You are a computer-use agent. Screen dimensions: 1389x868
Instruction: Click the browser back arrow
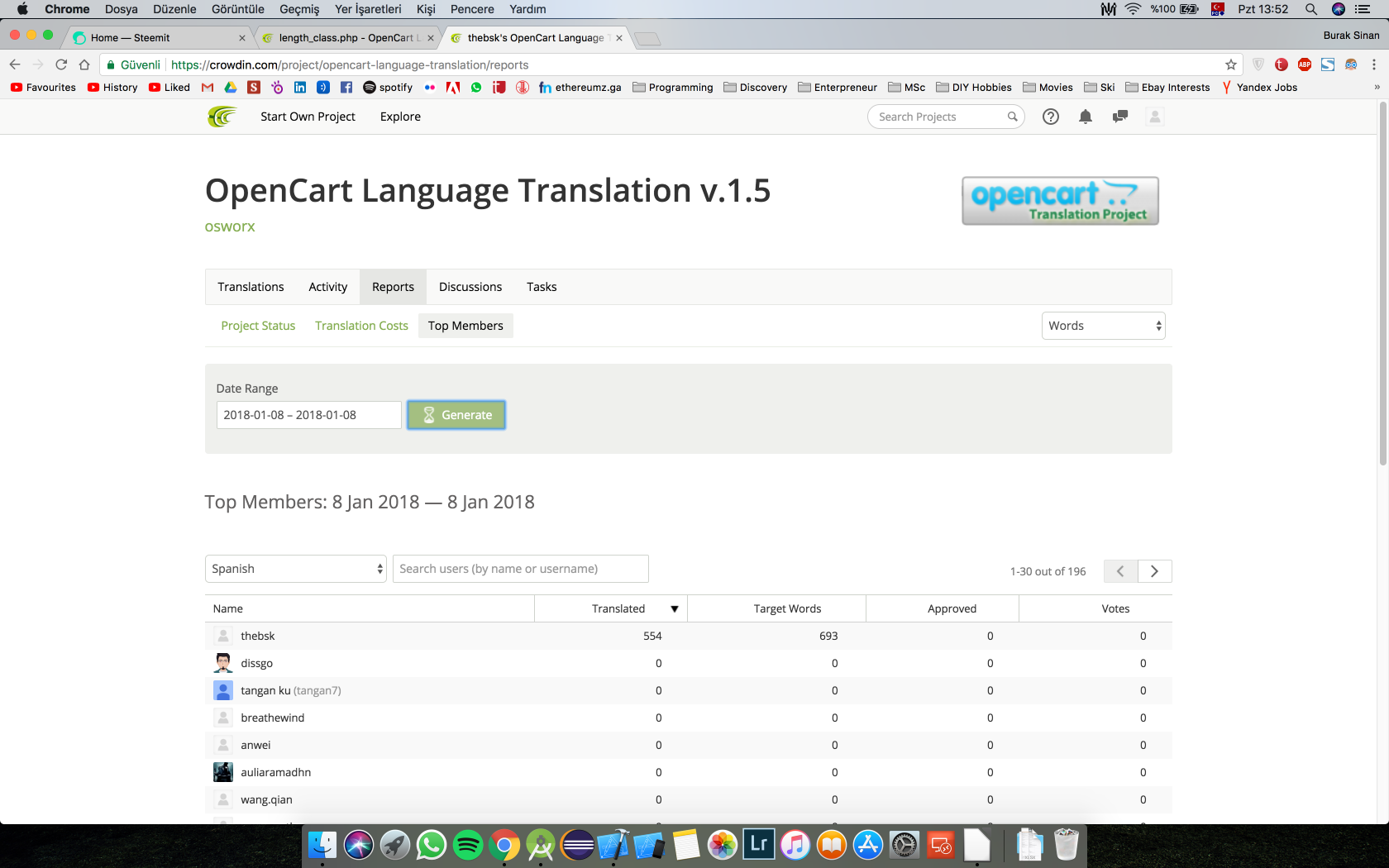point(15,64)
